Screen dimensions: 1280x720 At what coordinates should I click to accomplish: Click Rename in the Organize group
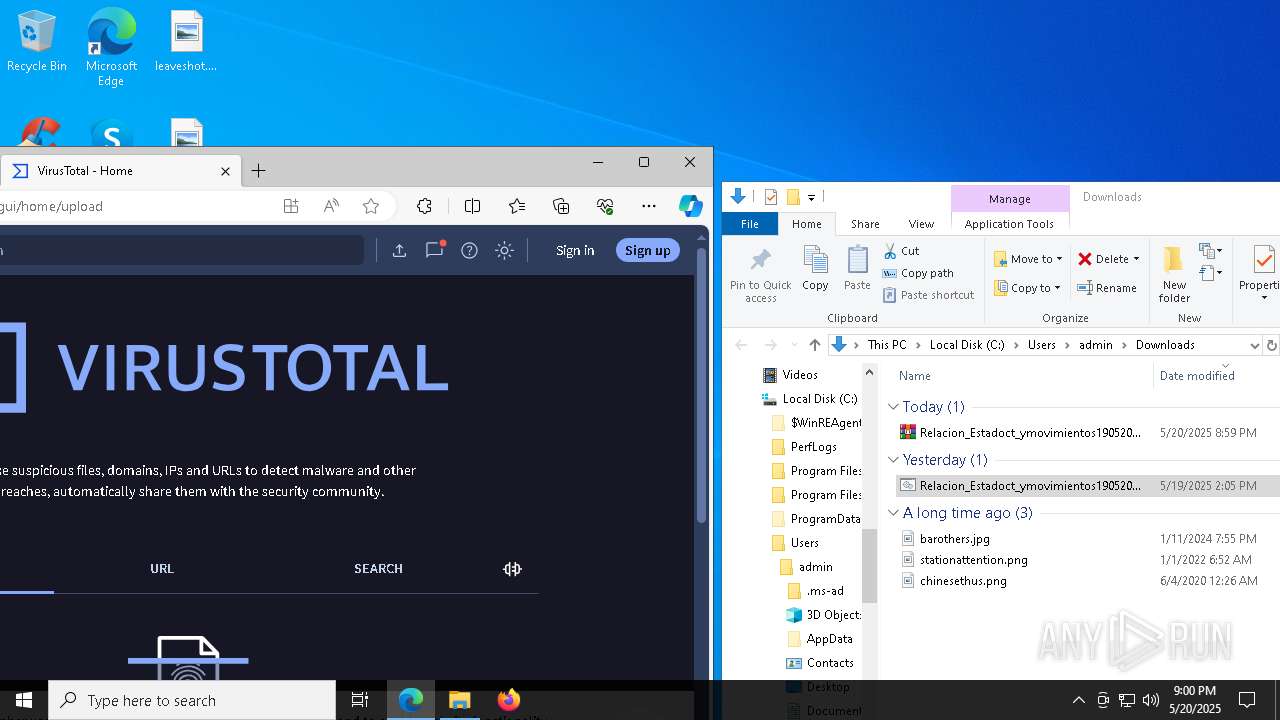pyautogui.click(x=1107, y=288)
